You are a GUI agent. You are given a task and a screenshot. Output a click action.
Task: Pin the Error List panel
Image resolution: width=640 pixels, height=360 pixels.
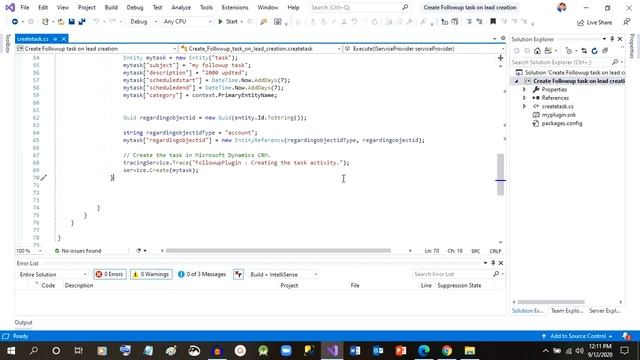pyautogui.click(x=493, y=263)
